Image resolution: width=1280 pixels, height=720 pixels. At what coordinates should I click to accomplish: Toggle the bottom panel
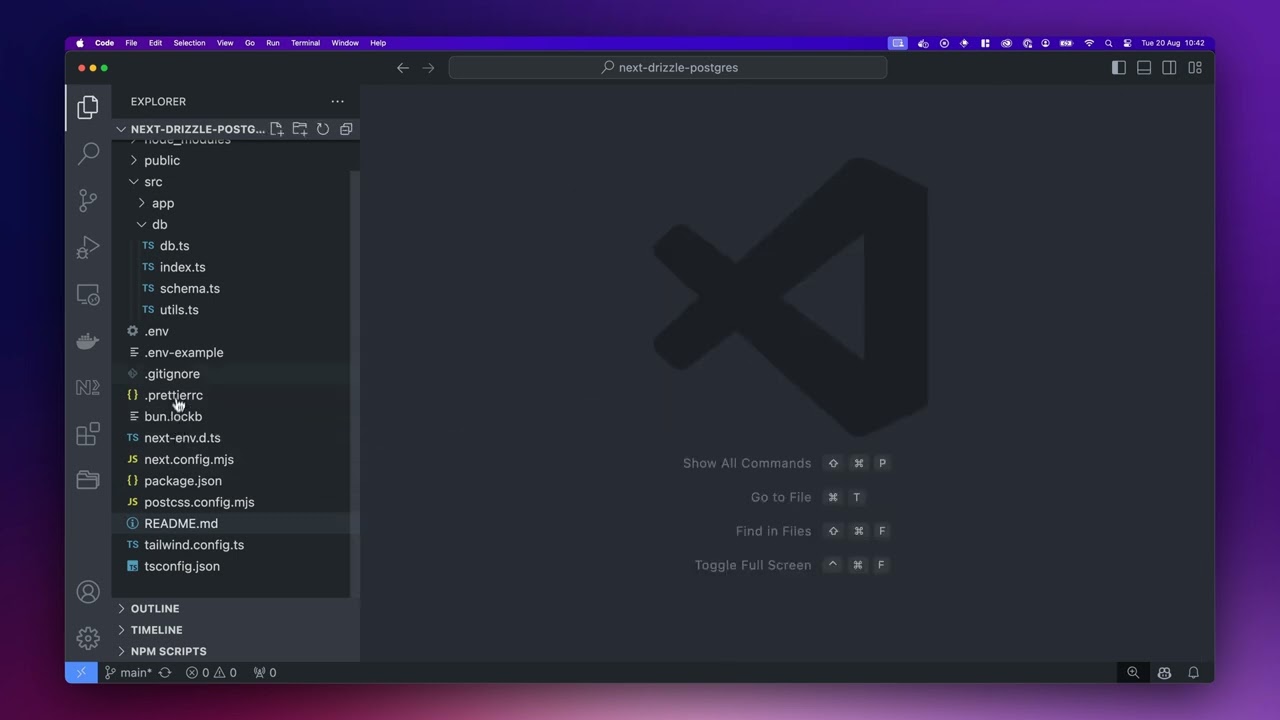1144,68
